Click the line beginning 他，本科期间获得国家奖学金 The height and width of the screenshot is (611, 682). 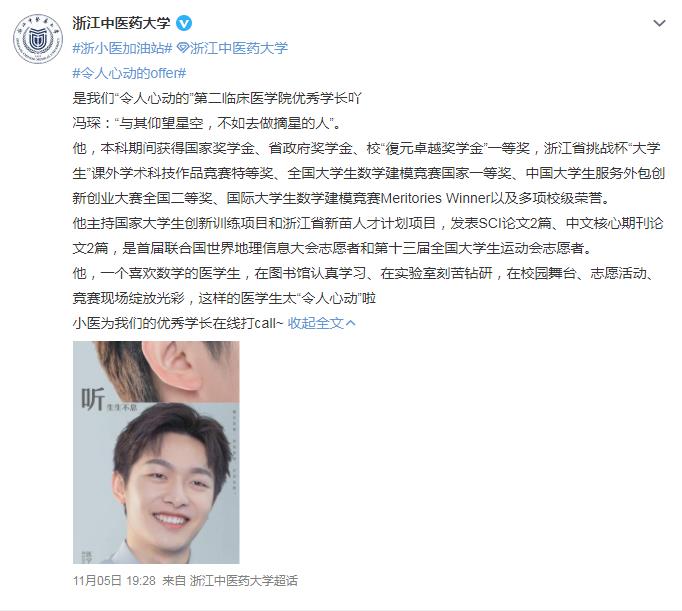pyautogui.click(x=367, y=148)
